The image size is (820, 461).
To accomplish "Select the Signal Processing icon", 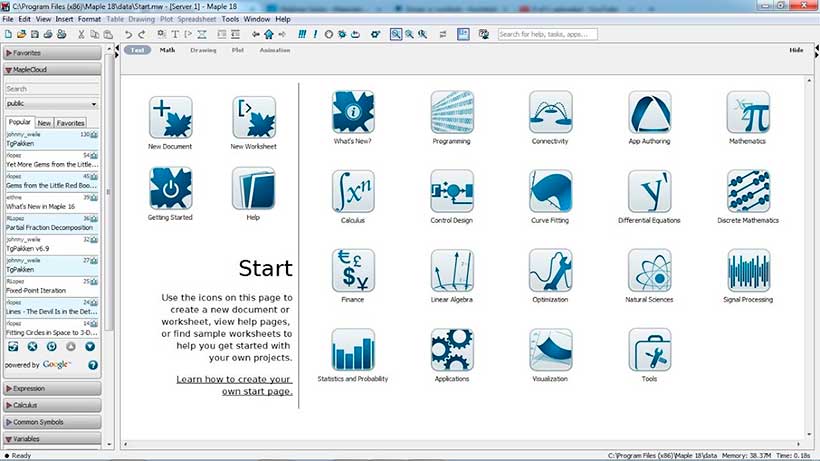I will 749,270.
